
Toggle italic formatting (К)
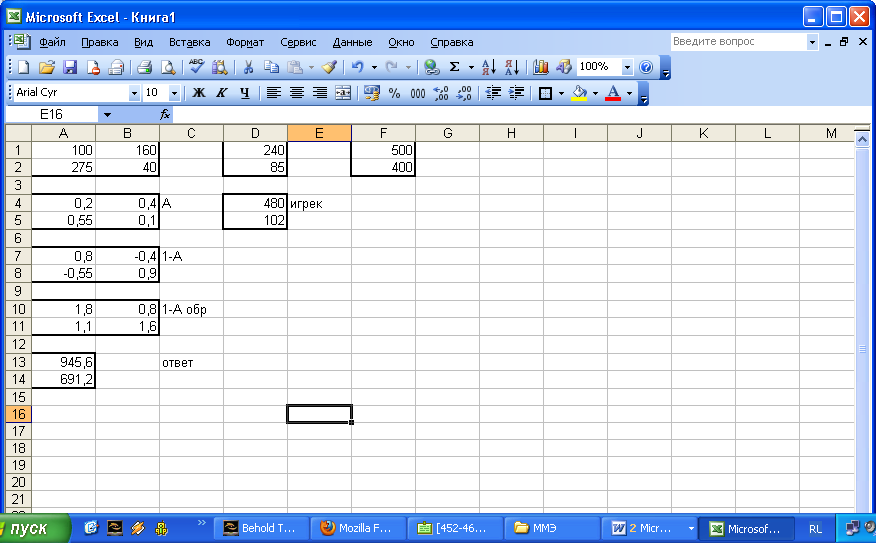coord(221,93)
